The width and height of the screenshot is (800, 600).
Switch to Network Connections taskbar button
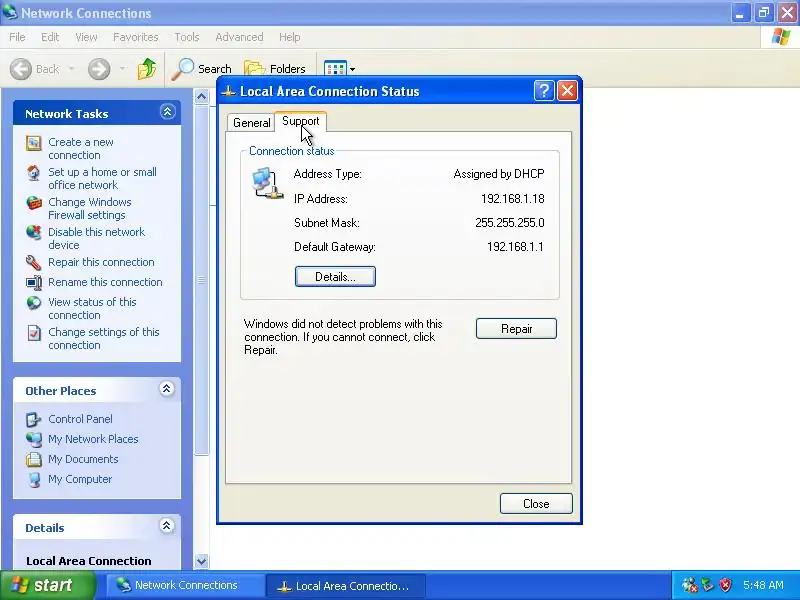tap(185, 585)
